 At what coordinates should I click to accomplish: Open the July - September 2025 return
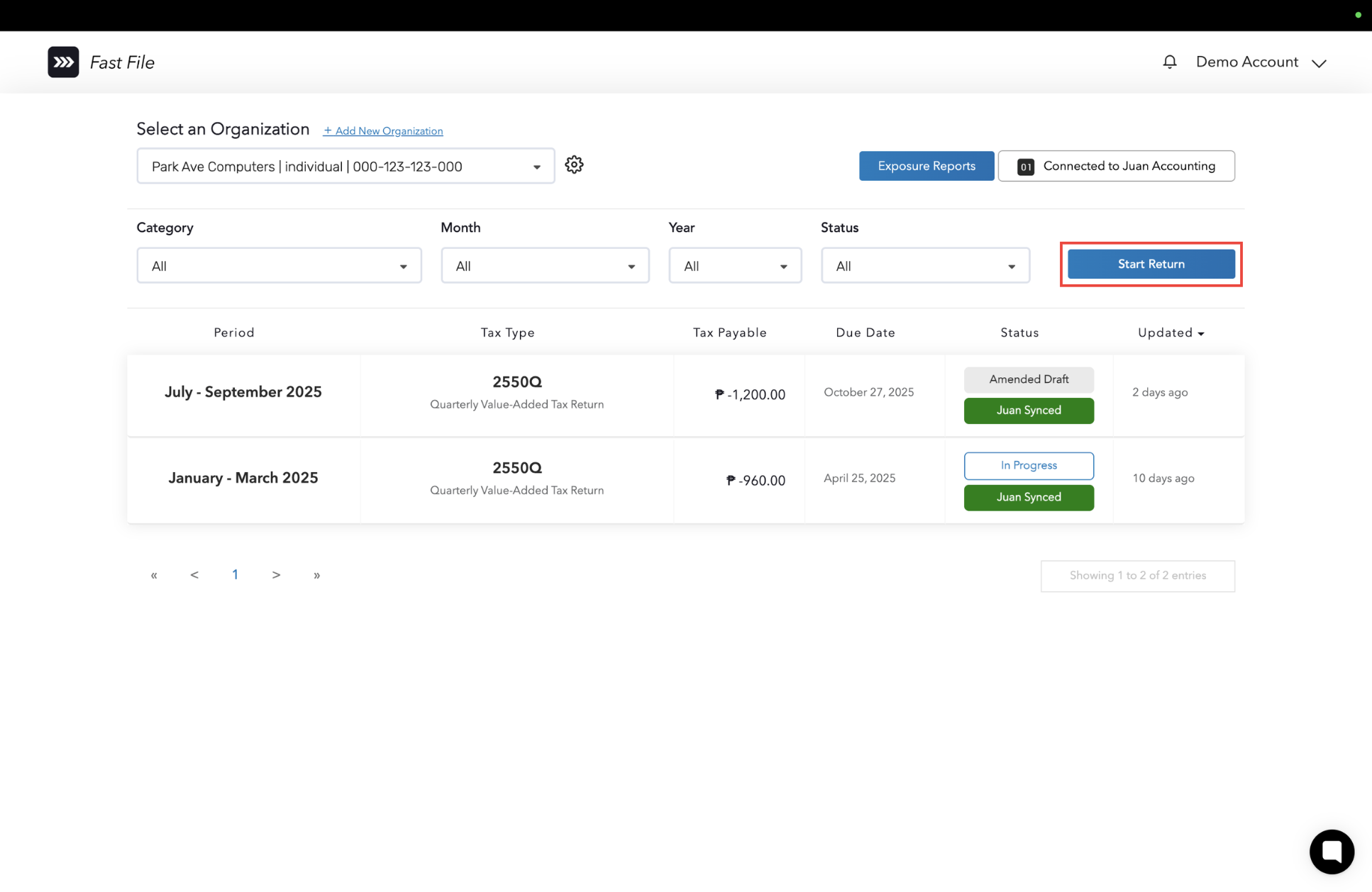pyautogui.click(x=243, y=392)
